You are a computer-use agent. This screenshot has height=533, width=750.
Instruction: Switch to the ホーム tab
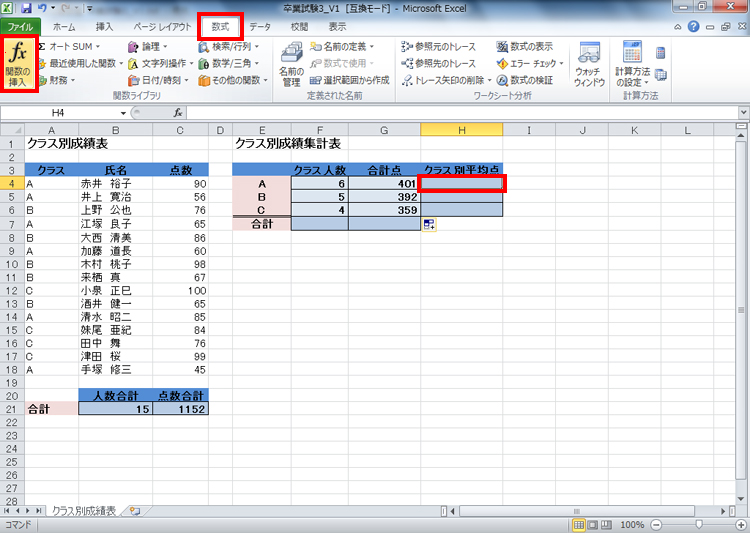(x=64, y=27)
